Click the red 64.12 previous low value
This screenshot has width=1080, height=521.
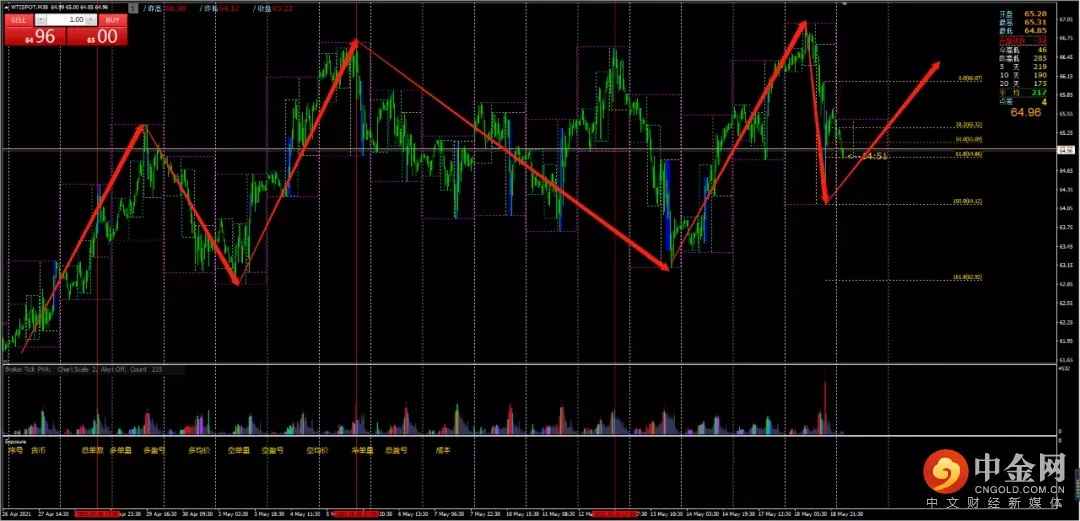click(x=227, y=8)
